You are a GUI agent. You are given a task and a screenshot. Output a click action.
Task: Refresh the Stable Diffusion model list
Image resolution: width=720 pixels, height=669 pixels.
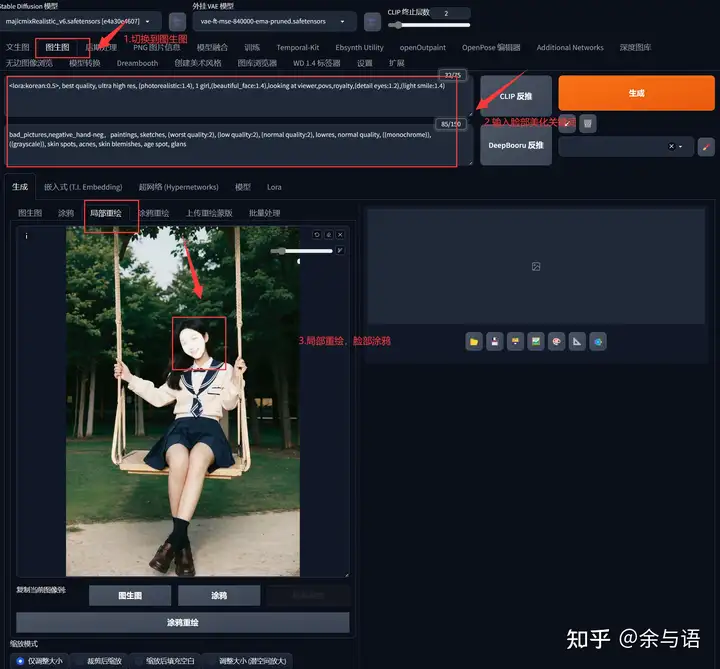[x=177, y=22]
